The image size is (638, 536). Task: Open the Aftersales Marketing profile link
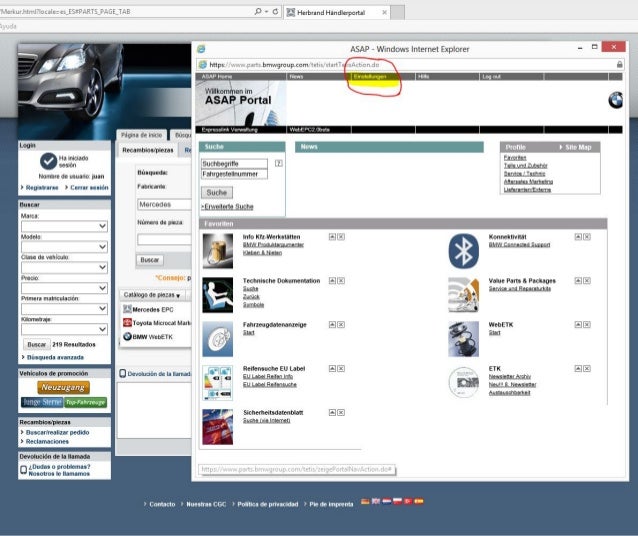(x=528, y=182)
